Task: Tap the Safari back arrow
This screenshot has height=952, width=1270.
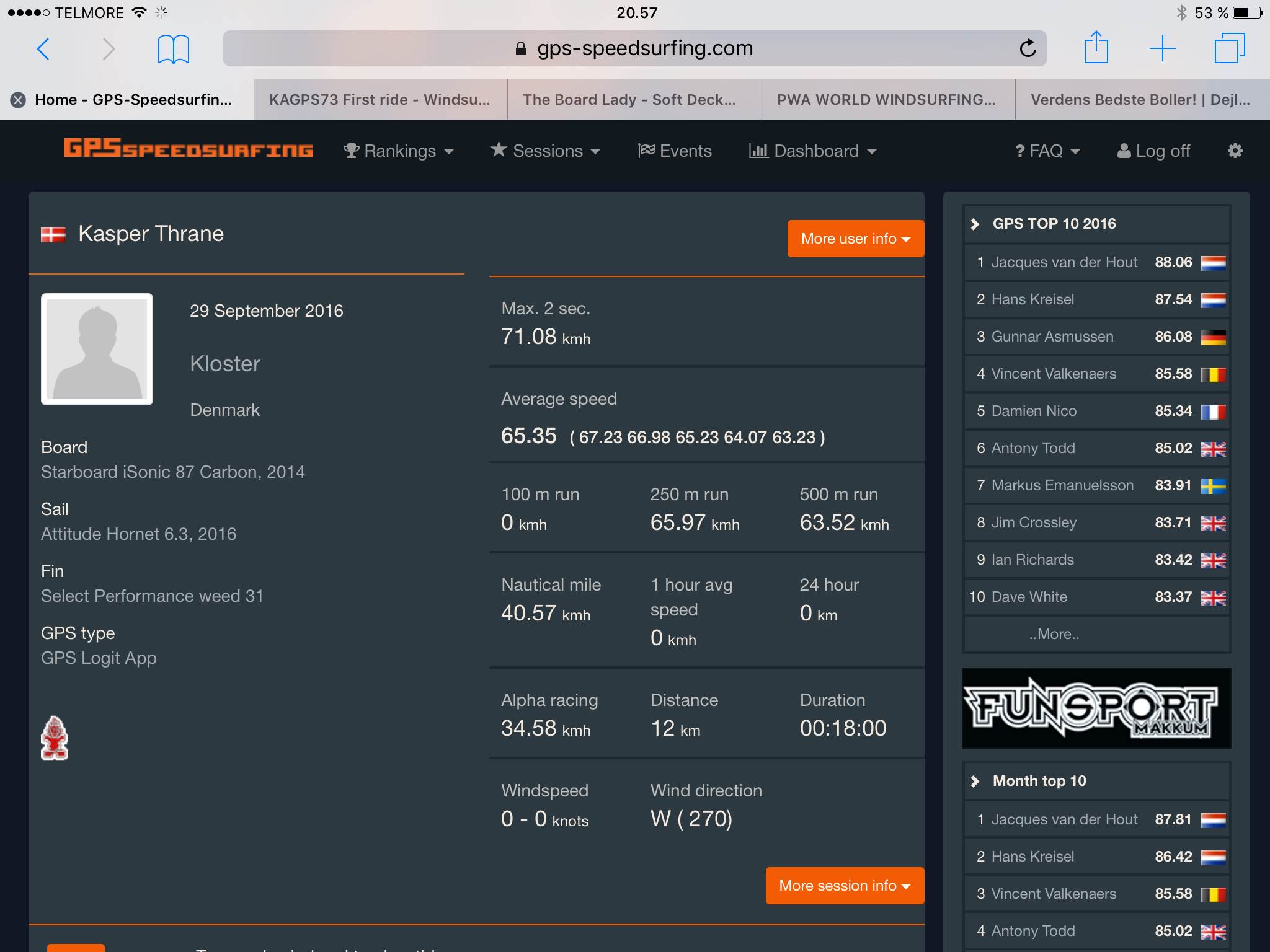Action: pyautogui.click(x=43, y=49)
